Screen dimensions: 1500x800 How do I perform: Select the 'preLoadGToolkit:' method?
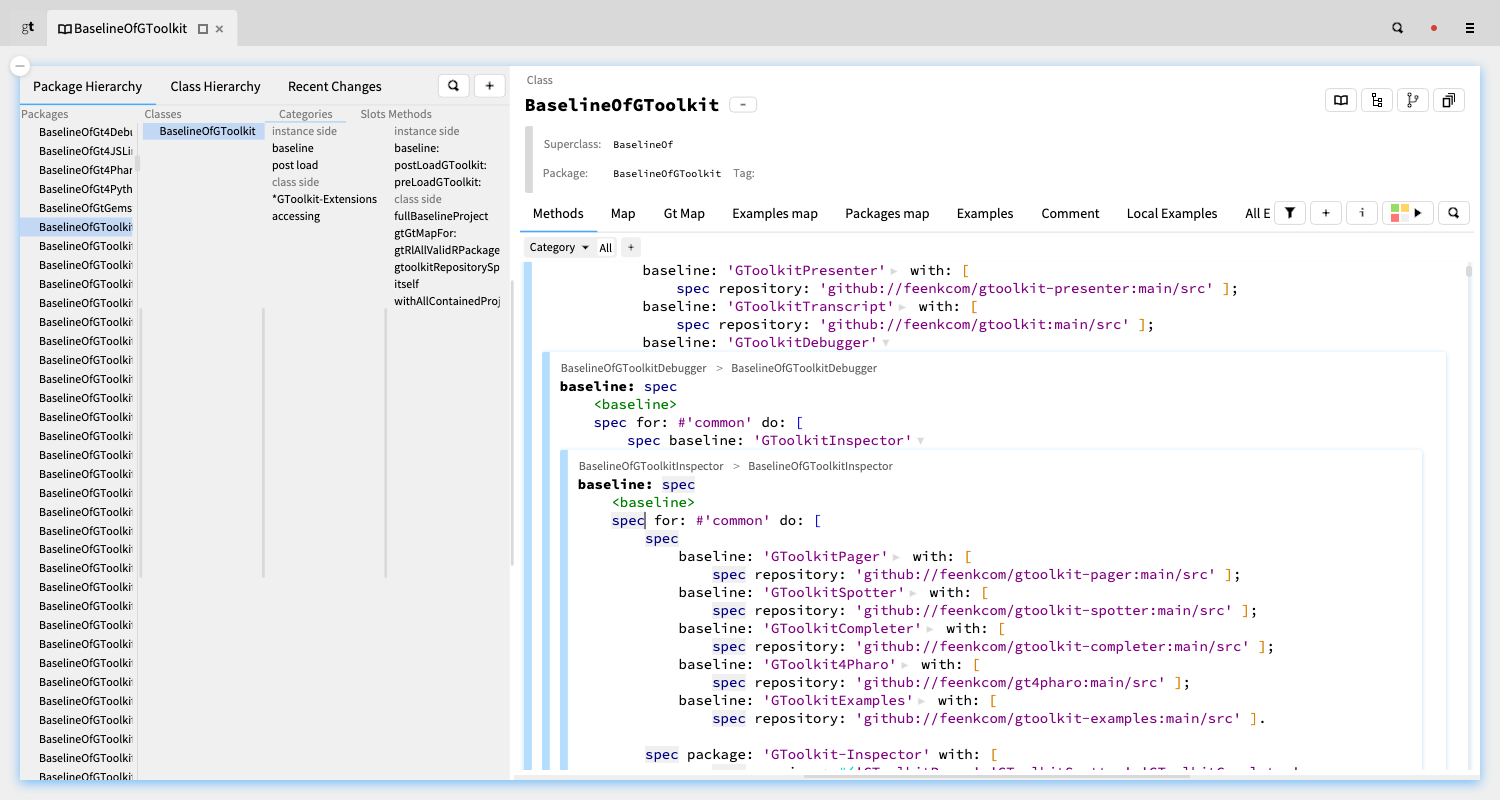(438, 182)
